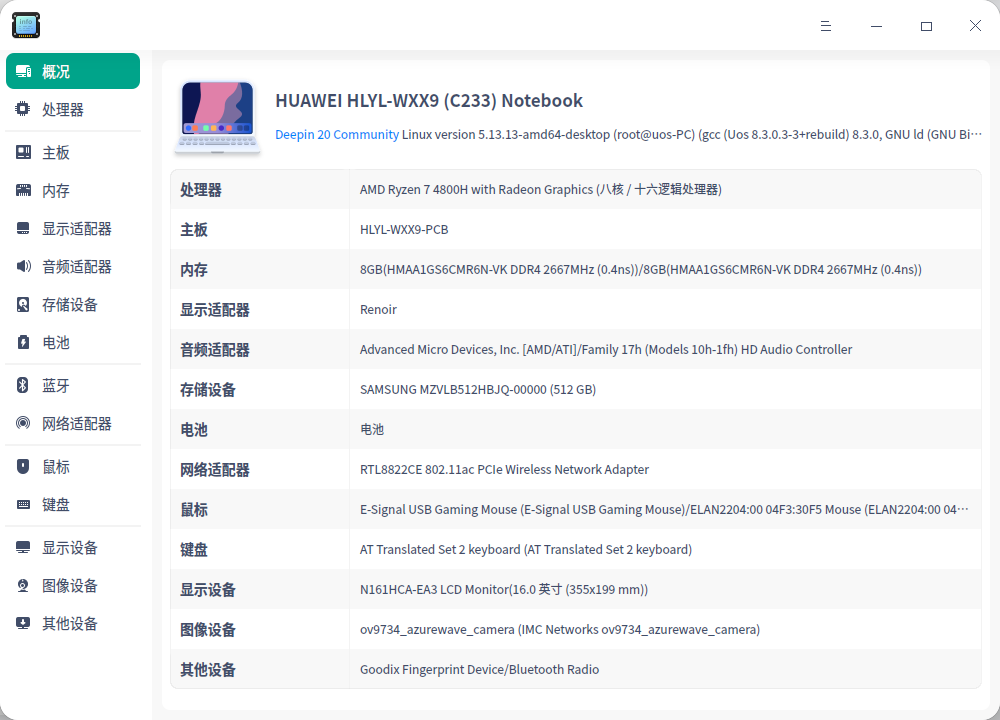Click the 显示适配器 row header in table
This screenshot has width=1000, height=720.
click(x=214, y=310)
